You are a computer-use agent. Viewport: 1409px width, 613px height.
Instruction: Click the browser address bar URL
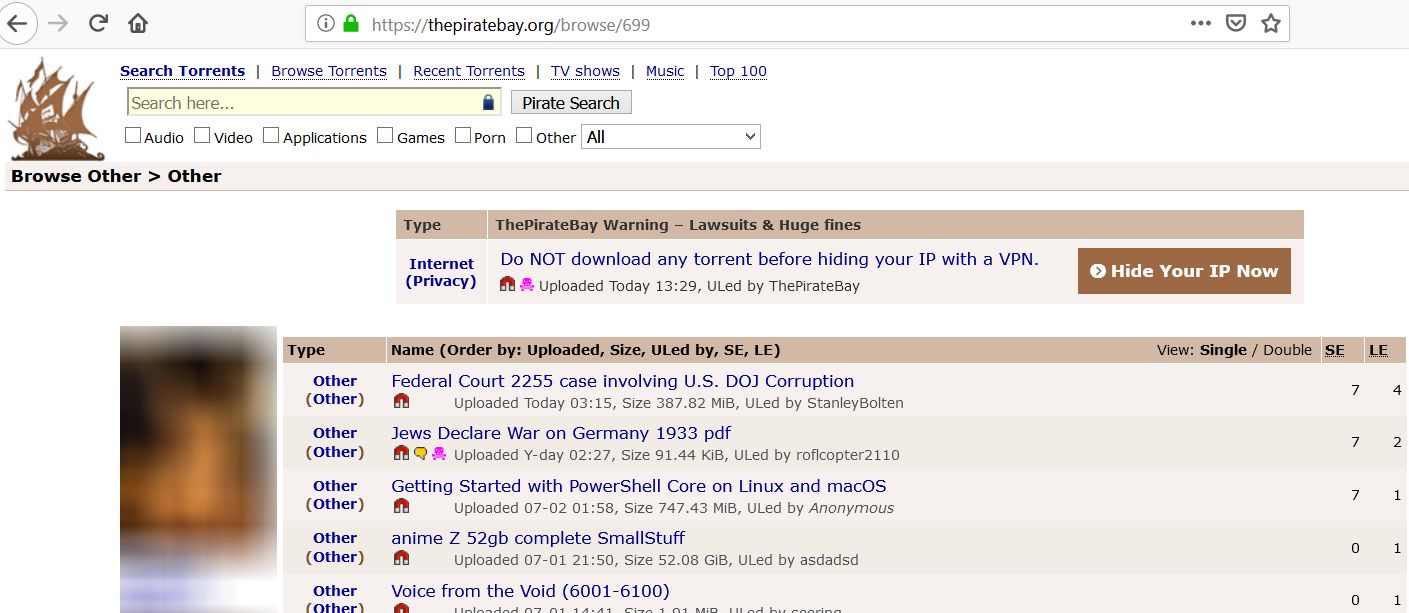511,24
